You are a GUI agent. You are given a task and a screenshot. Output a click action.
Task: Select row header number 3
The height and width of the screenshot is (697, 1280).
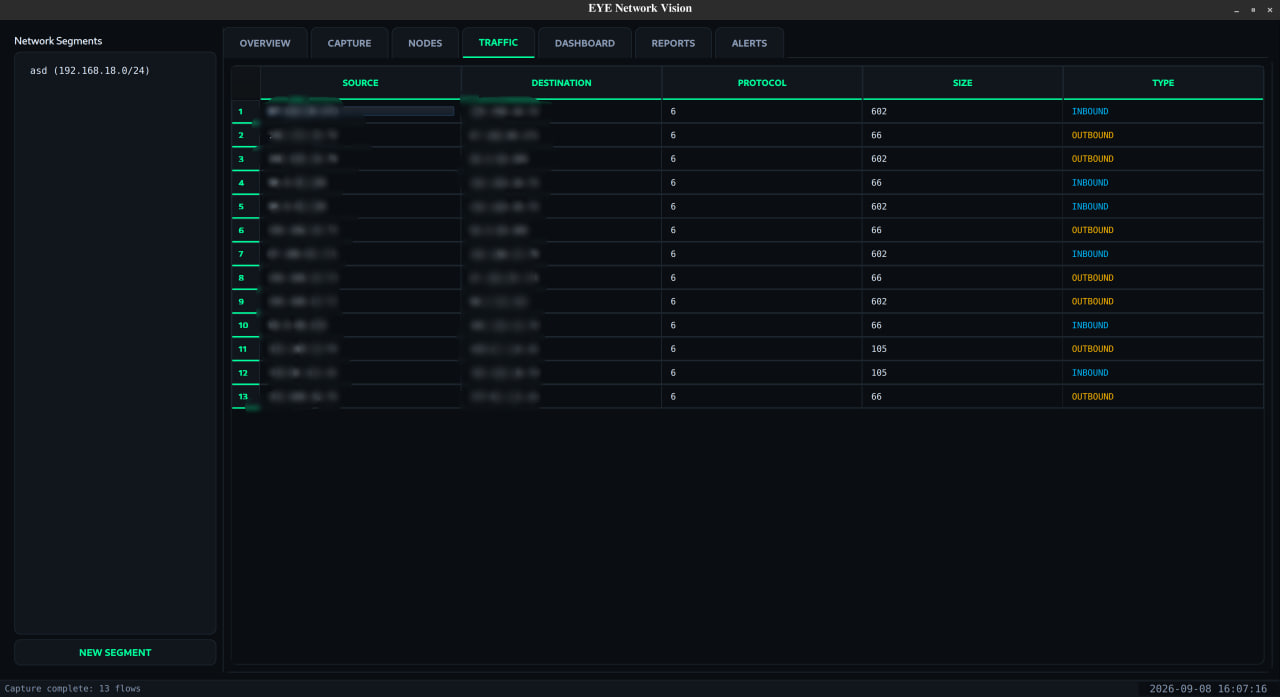pyautogui.click(x=245, y=159)
